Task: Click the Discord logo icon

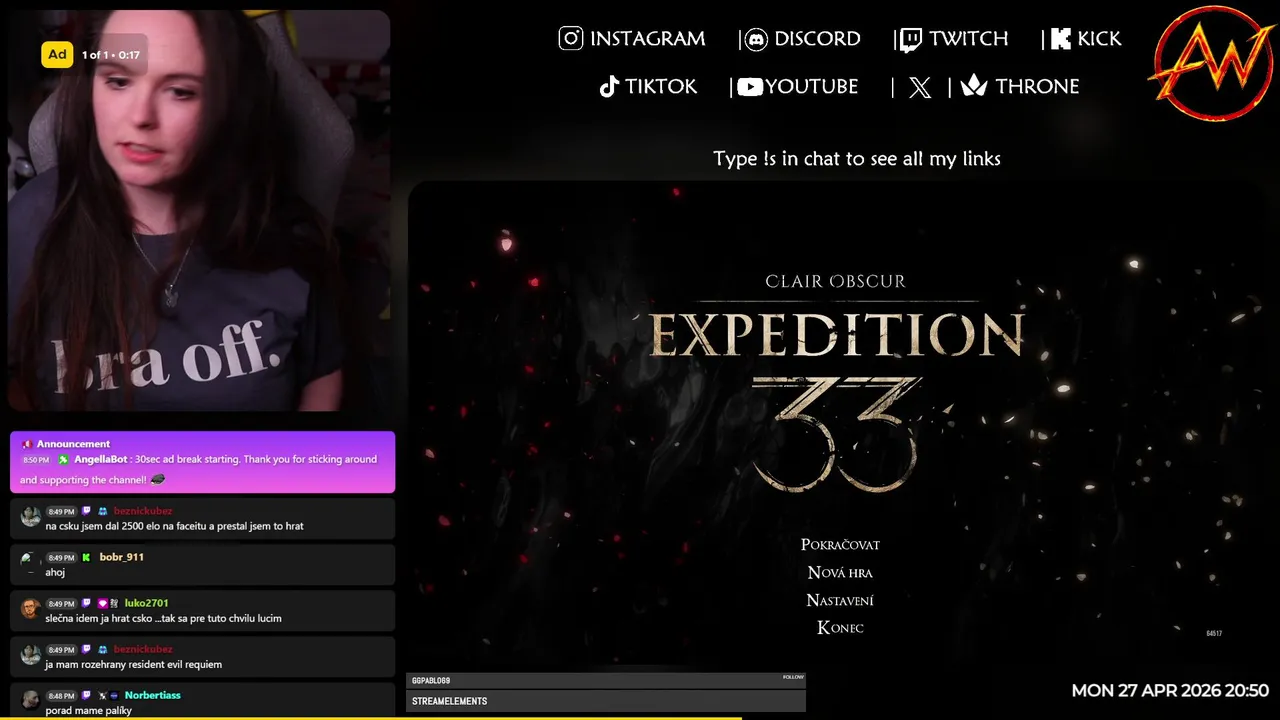Action: tap(757, 40)
